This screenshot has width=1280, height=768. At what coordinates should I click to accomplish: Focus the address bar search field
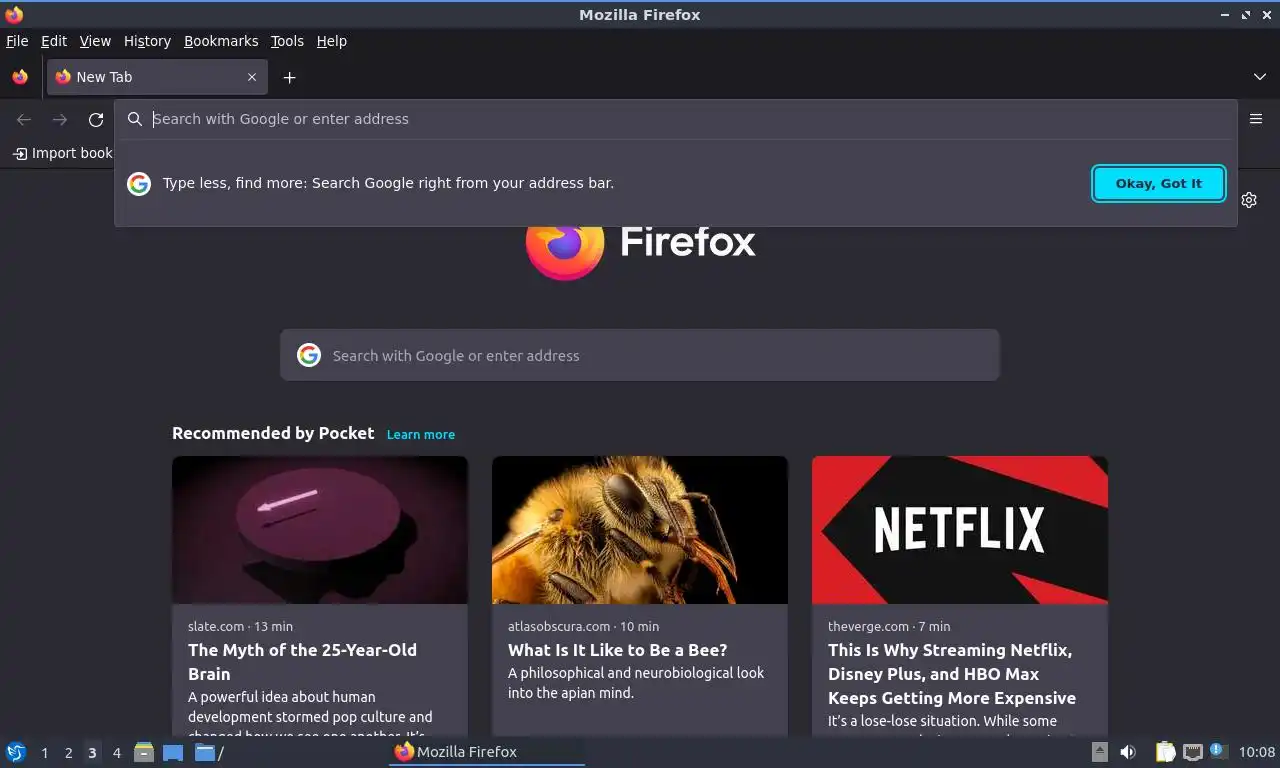coord(675,119)
